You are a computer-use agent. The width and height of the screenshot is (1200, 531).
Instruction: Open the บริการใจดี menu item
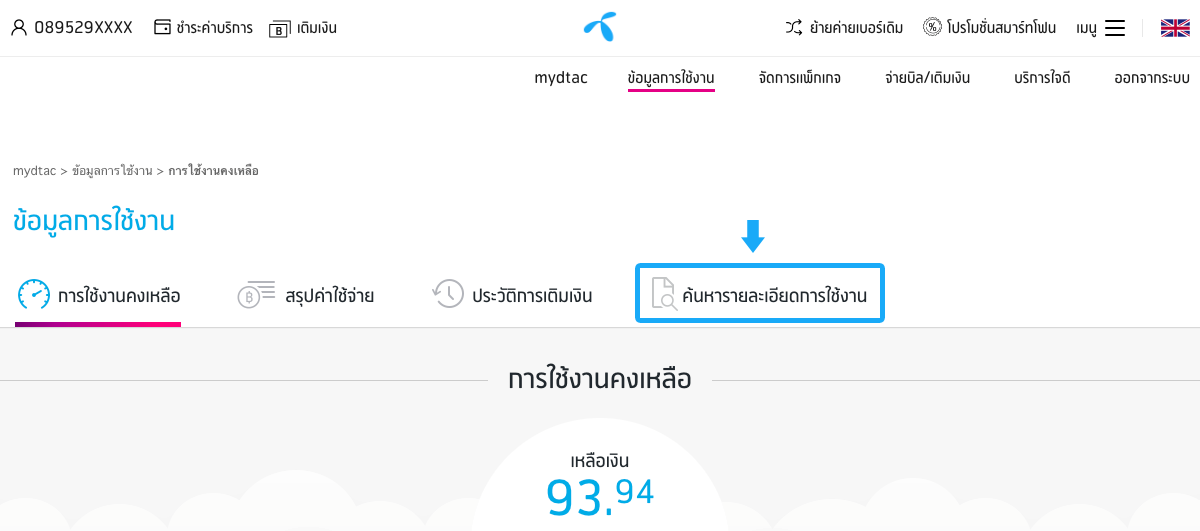[1042, 77]
